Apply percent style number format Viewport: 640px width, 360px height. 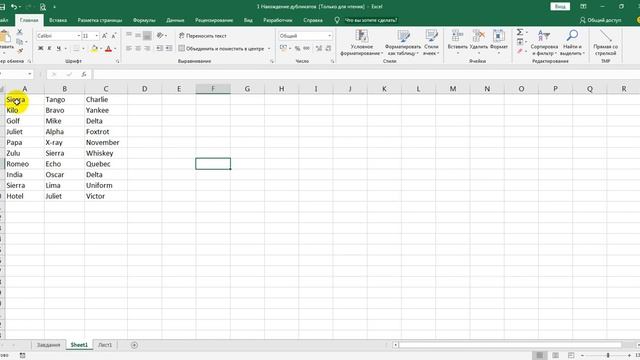(x=297, y=49)
